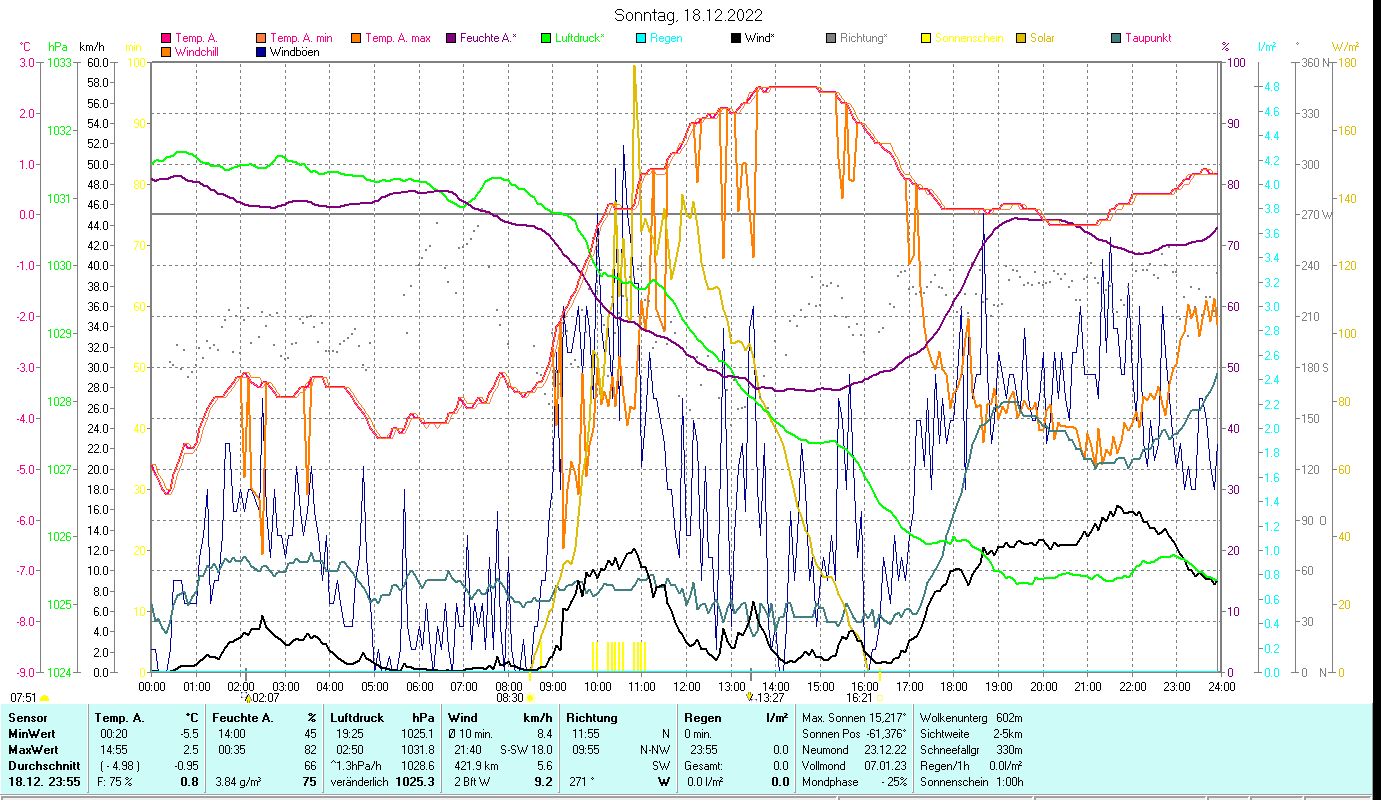The height and width of the screenshot is (800, 1381).
Task: Select the 'Windböen' legend label
Action: [x=295, y=52]
